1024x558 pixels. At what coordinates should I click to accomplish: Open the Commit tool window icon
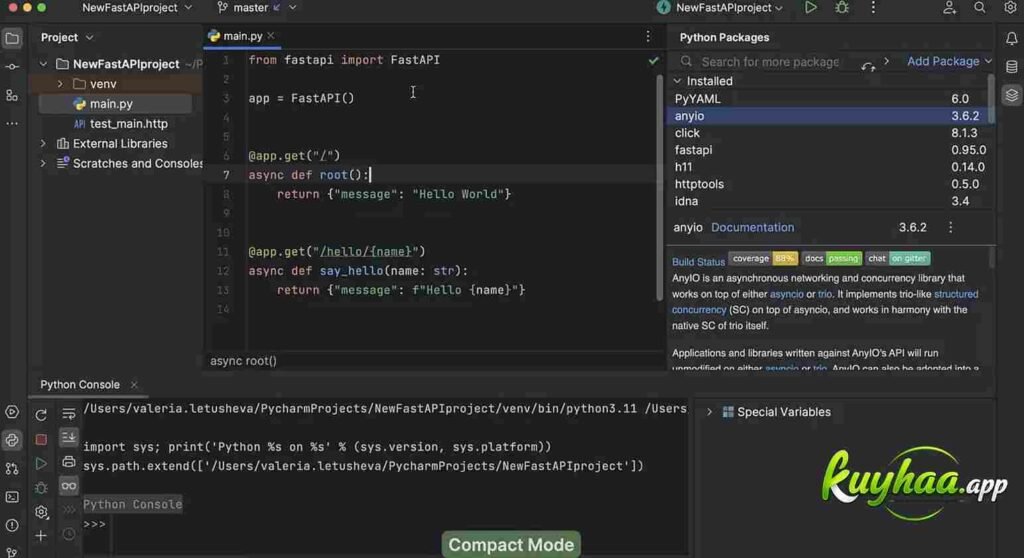click(x=12, y=67)
